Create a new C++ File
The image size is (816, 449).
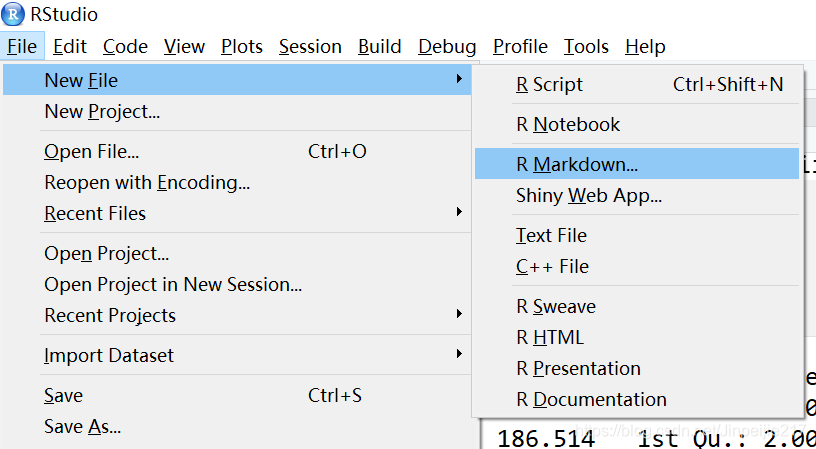(637, 266)
